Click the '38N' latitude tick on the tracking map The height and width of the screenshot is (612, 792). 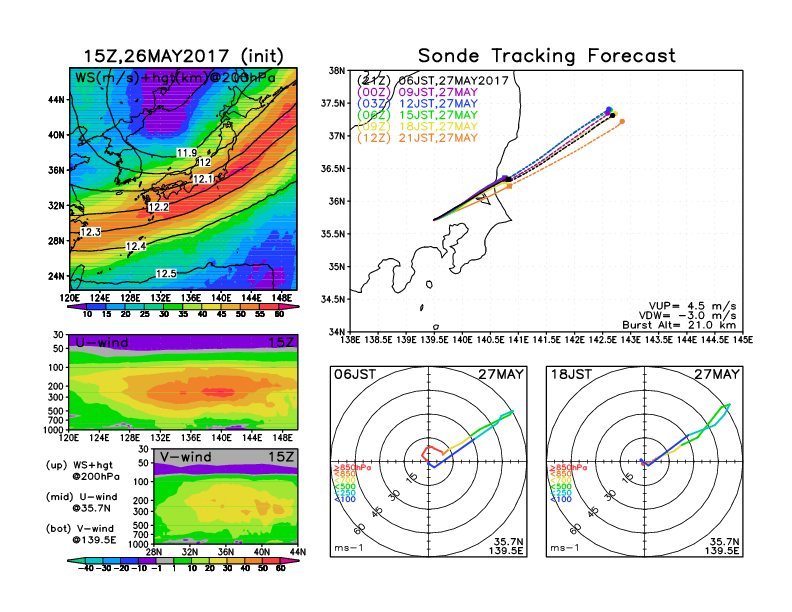pyautogui.click(x=337, y=71)
